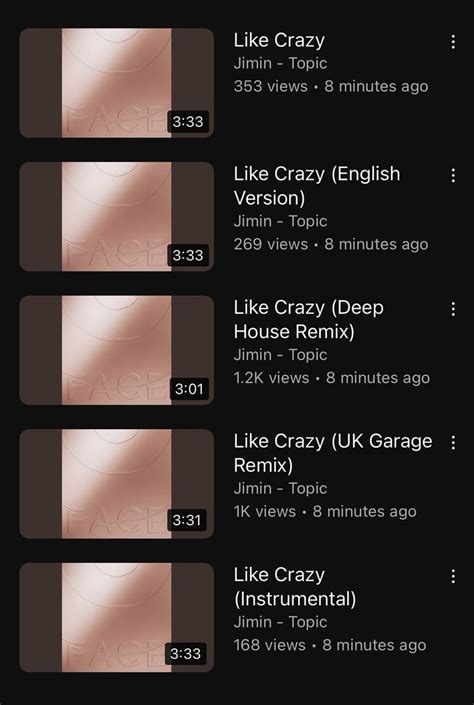Viewport: 474px width, 705px height.
Task: Open three-dot menu for UK Garage Remix
Action: [x=453, y=442]
